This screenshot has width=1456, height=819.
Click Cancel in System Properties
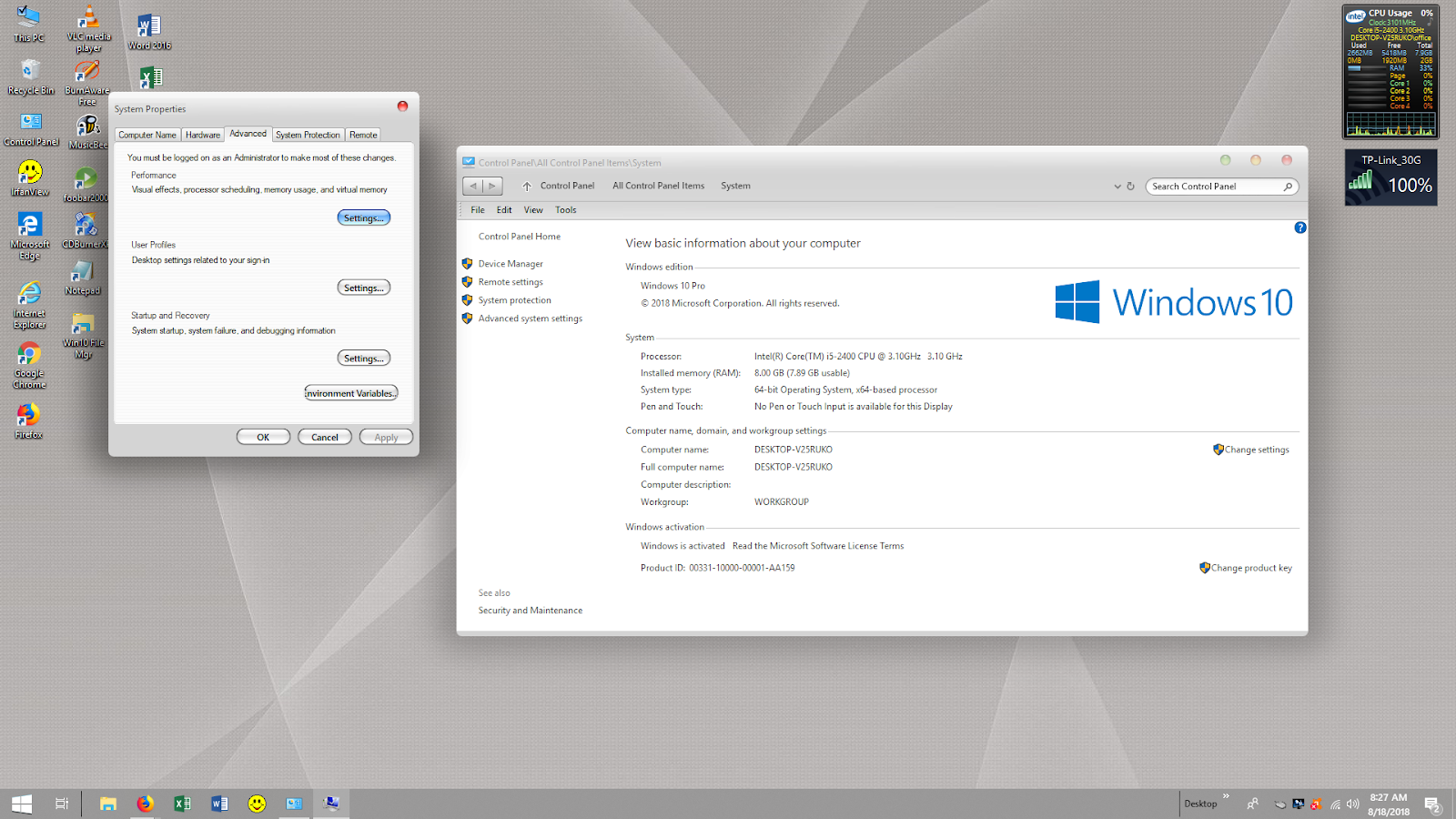tap(325, 437)
